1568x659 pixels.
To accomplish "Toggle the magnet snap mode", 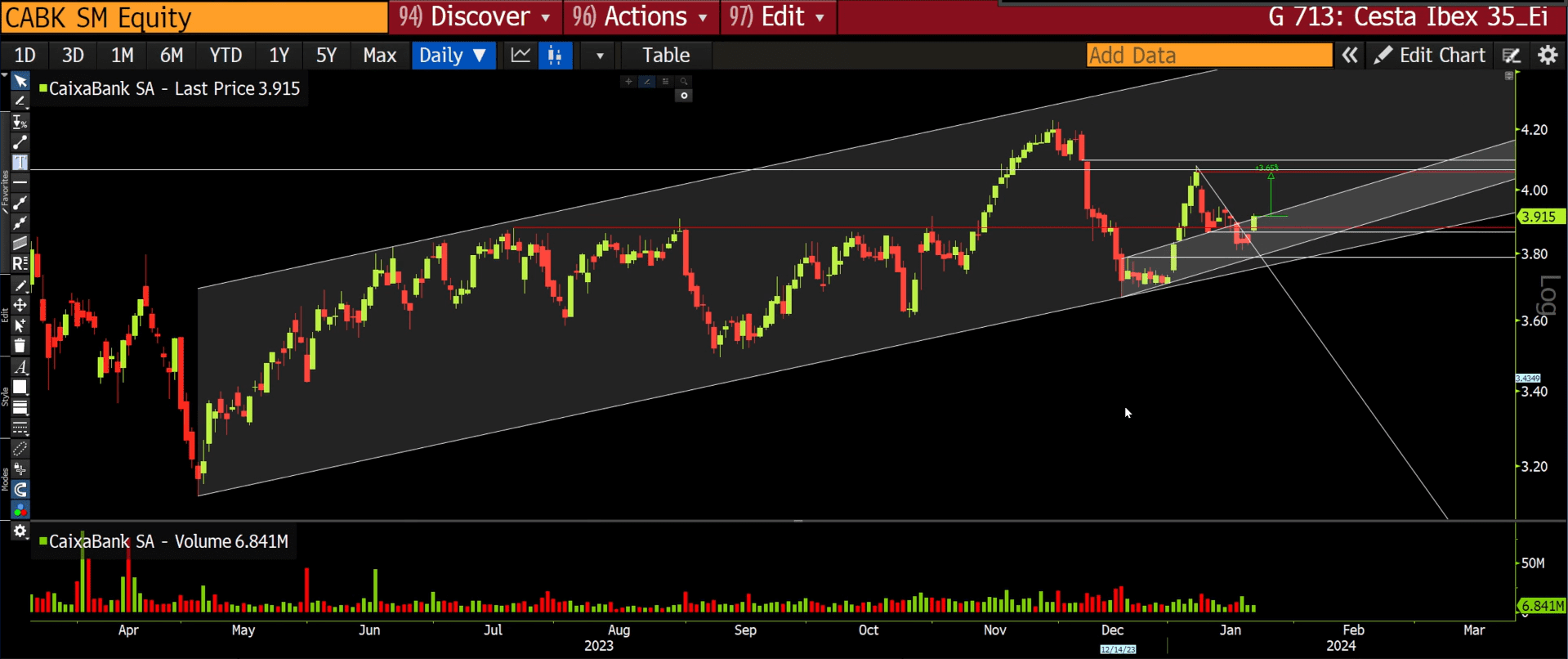I will click(20, 490).
